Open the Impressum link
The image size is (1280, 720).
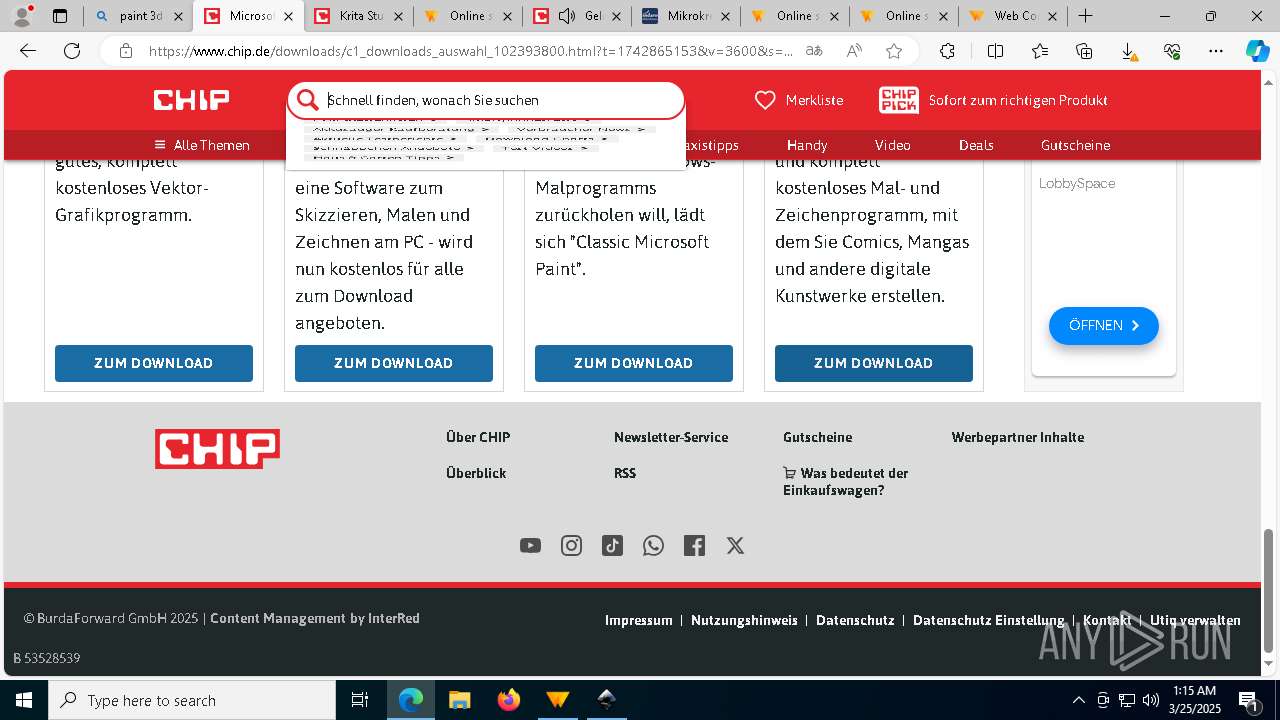point(639,620)
